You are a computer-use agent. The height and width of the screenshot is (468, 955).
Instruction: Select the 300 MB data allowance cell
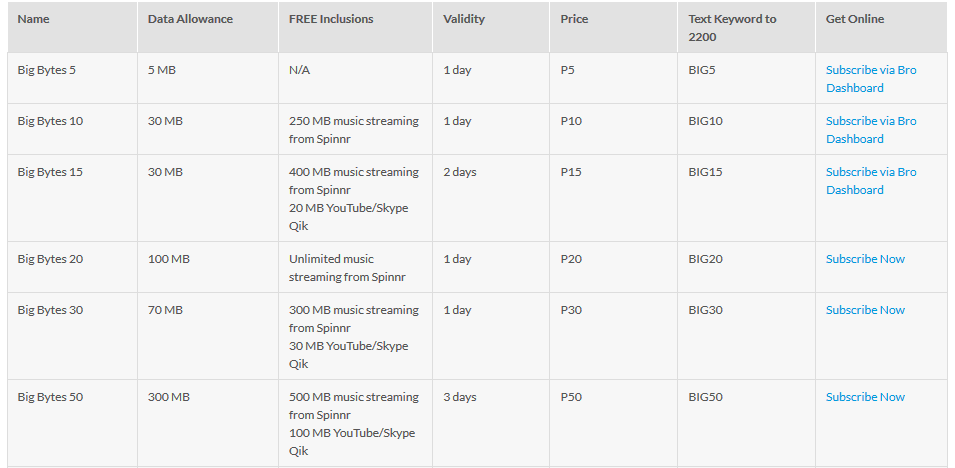pyautogui.click(x=168, y=397)
